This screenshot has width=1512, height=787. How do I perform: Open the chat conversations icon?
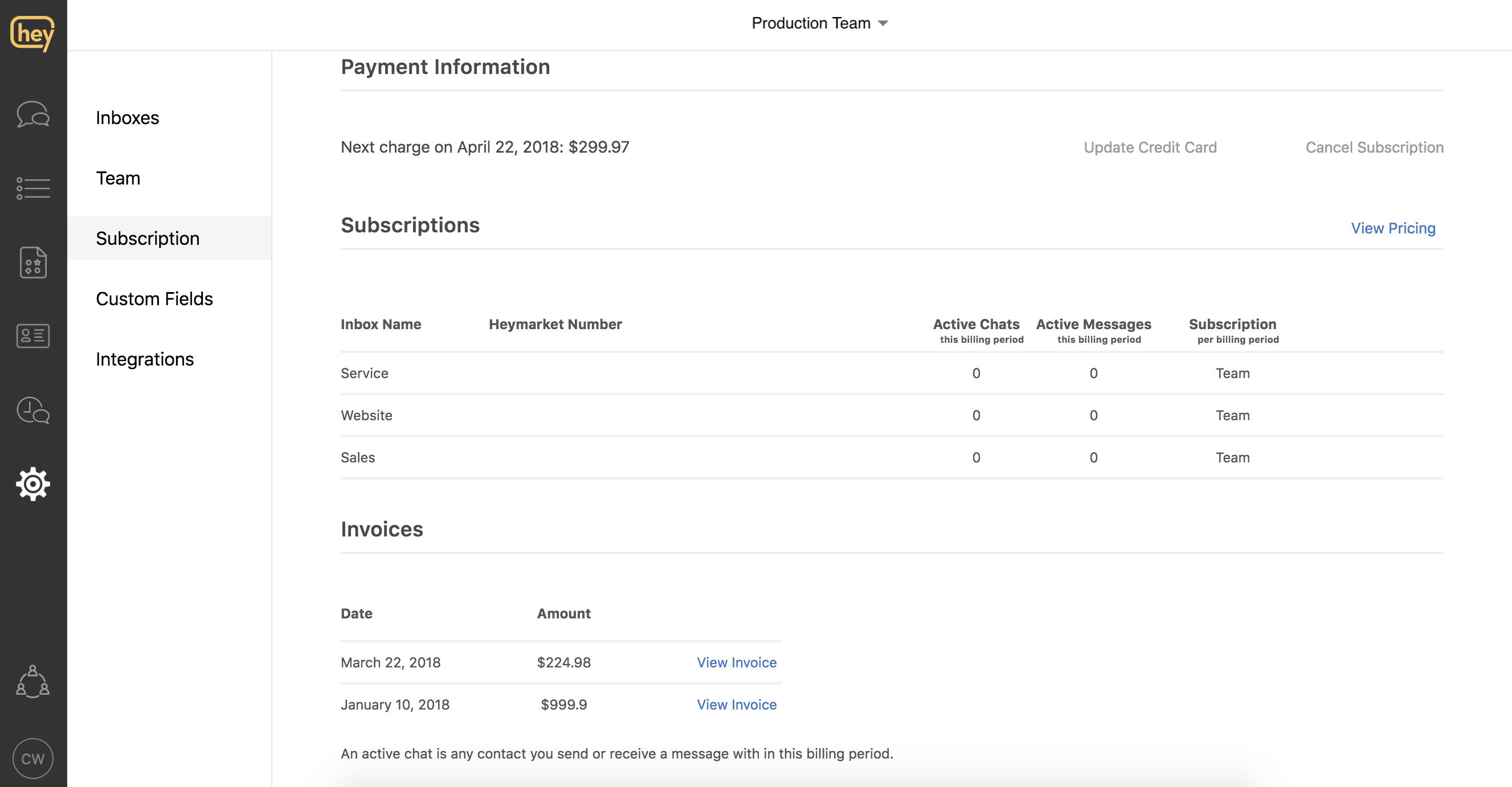(33, 114)
